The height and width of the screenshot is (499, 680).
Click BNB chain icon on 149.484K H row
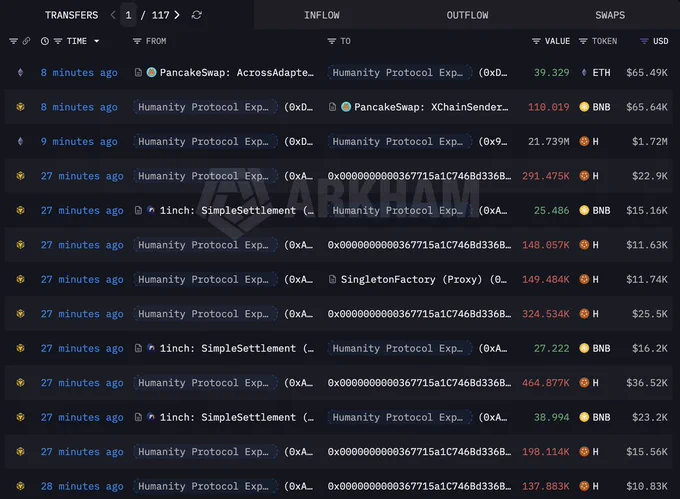tap(20, 279)
